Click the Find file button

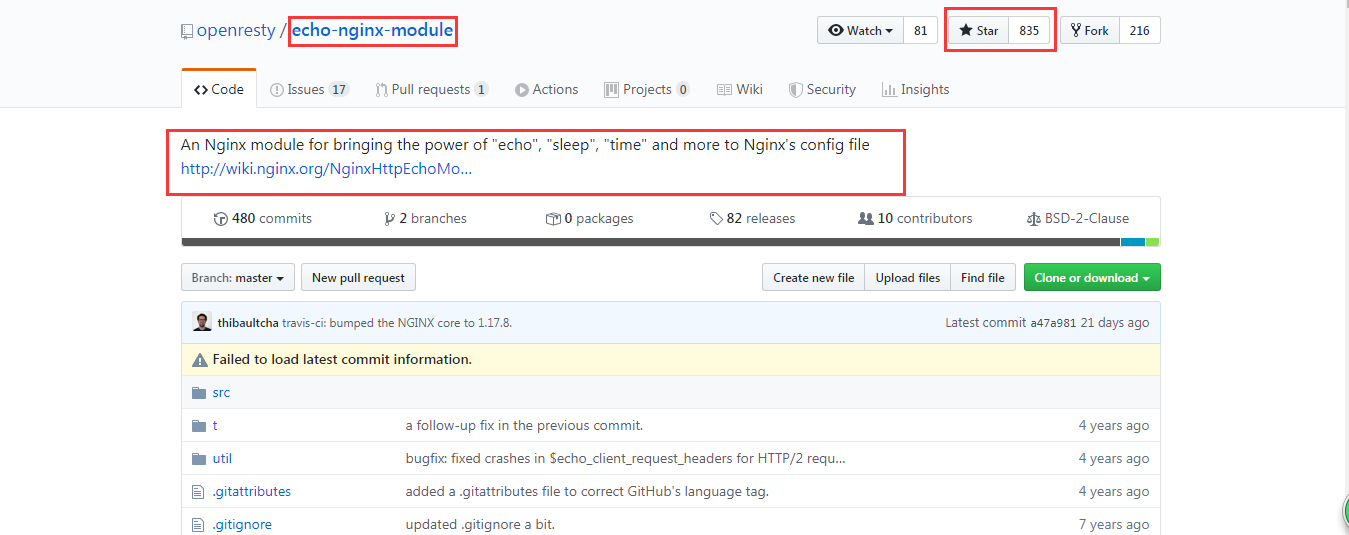point(983,277)
